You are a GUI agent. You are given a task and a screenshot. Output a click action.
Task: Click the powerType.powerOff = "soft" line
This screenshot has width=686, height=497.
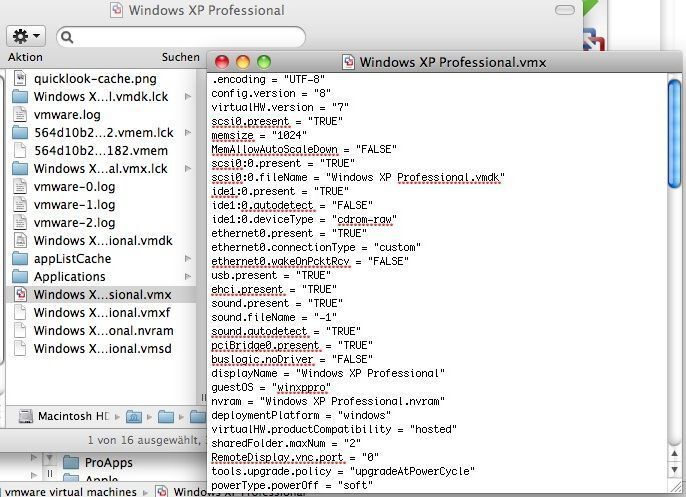tap(292, 485)
